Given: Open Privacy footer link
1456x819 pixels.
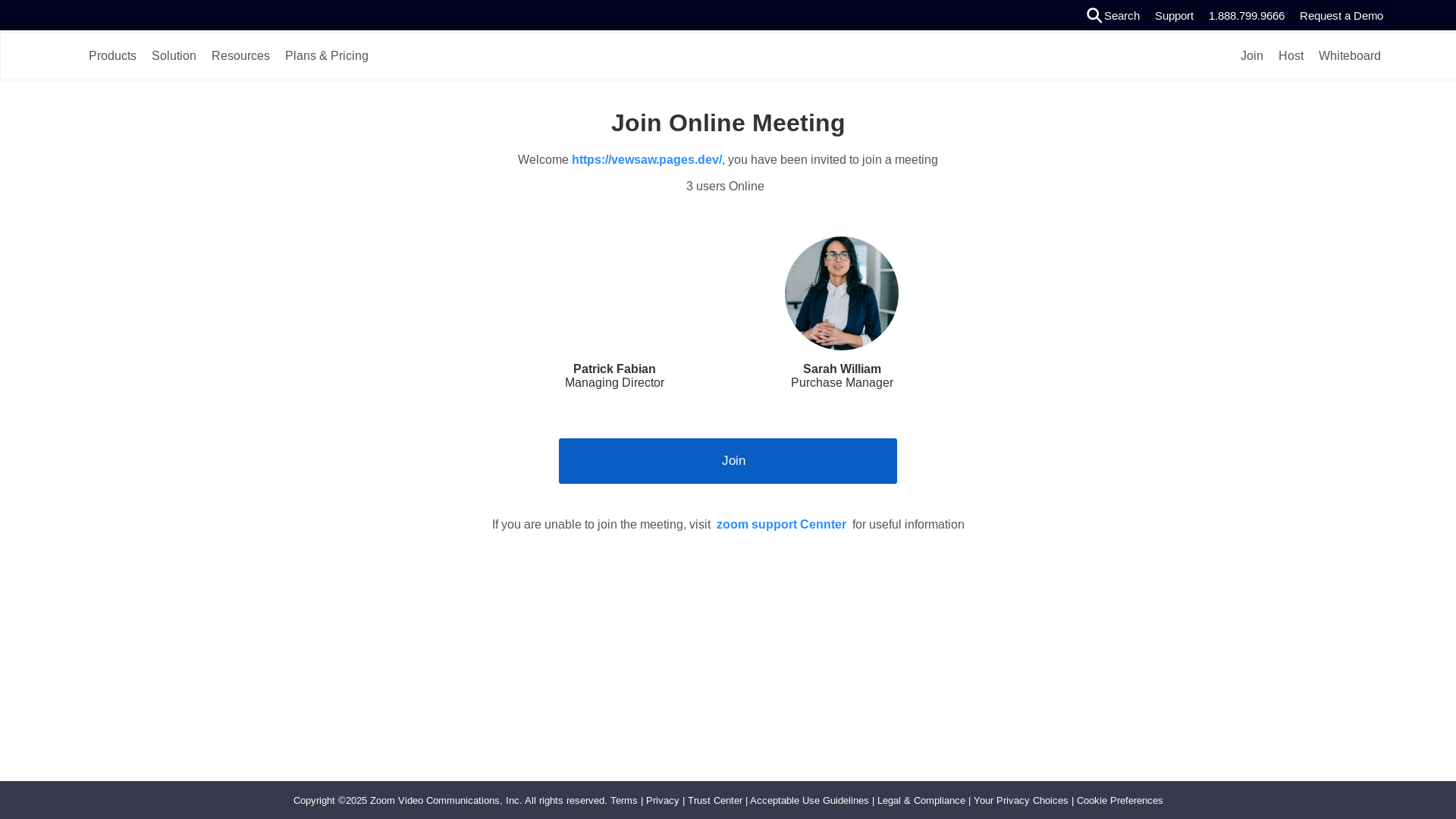Looking at the screenshot, I should 663,801.
